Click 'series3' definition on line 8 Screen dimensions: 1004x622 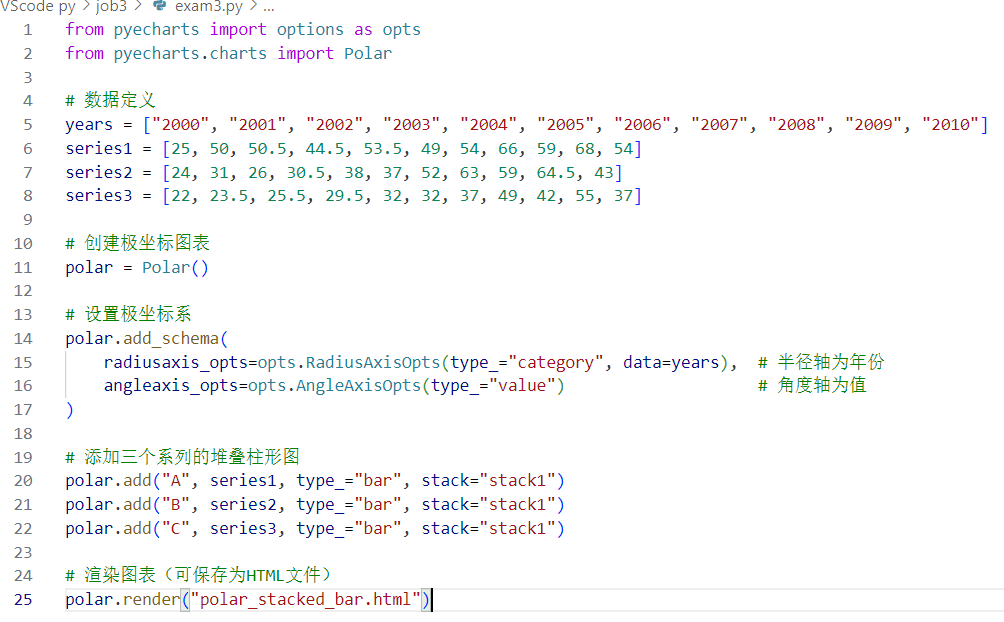click(99, 196)
